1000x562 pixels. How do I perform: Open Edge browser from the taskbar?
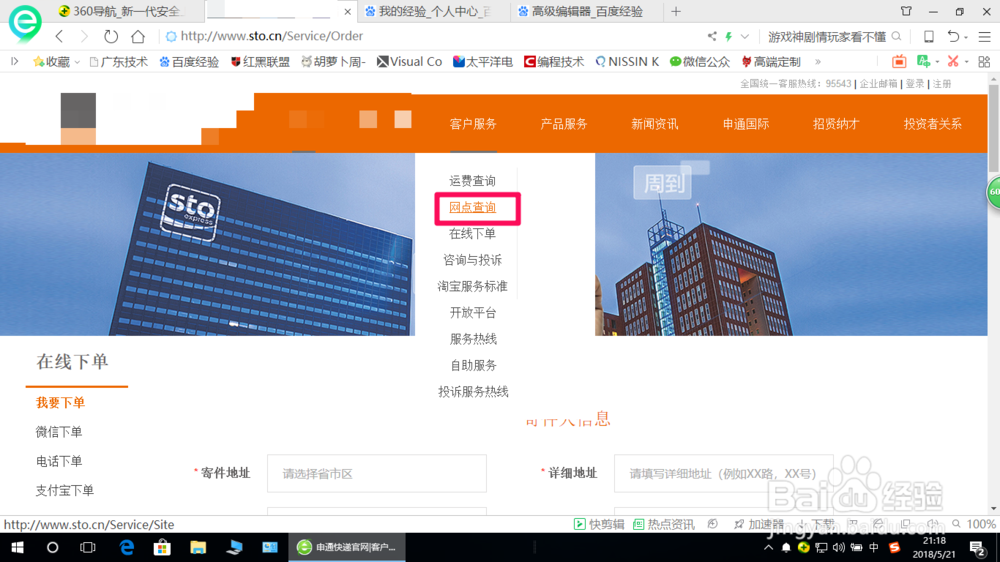pyautogui.click(x=127, y=547)
